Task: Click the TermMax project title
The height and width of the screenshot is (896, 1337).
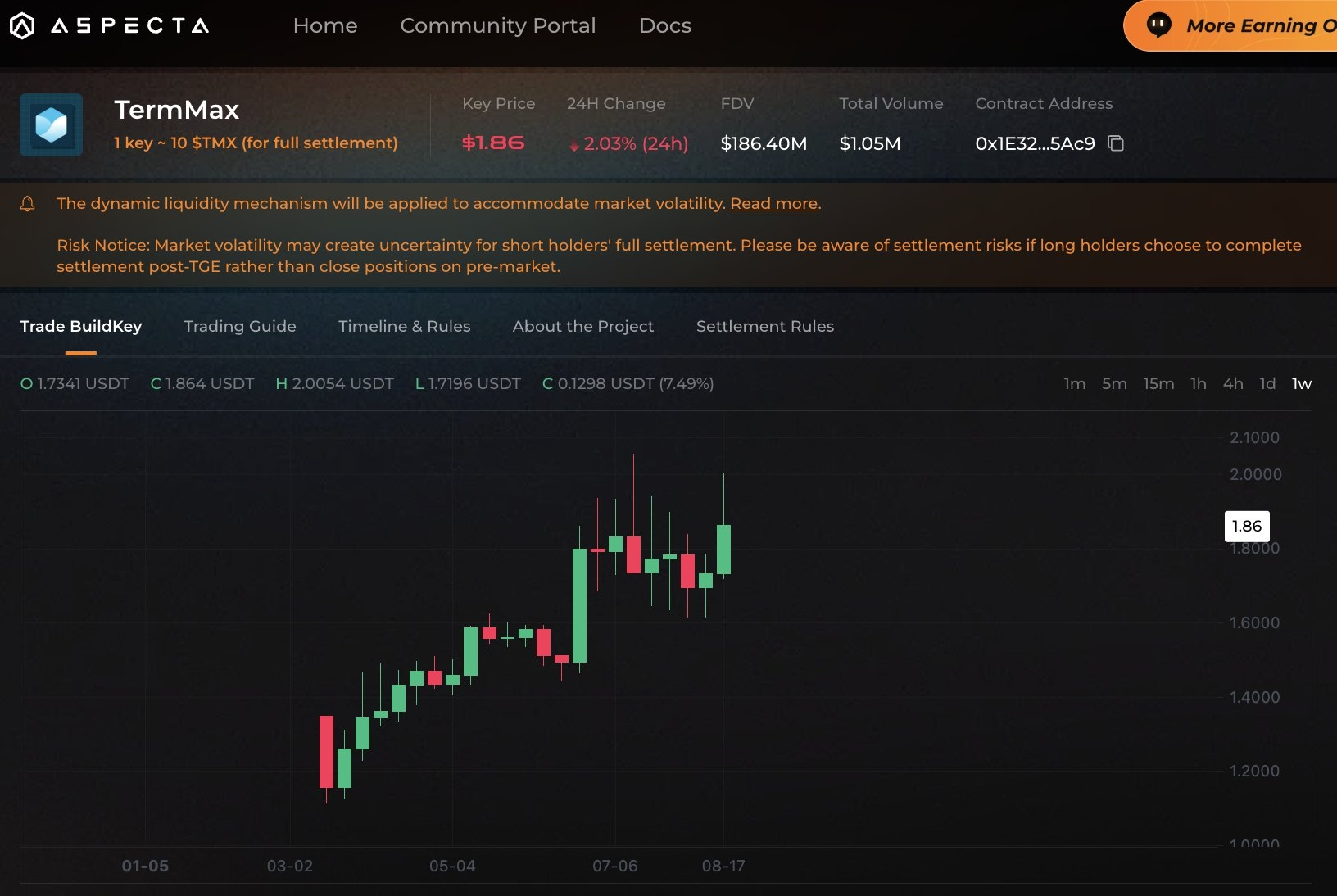Action: [x=177, y=110]
